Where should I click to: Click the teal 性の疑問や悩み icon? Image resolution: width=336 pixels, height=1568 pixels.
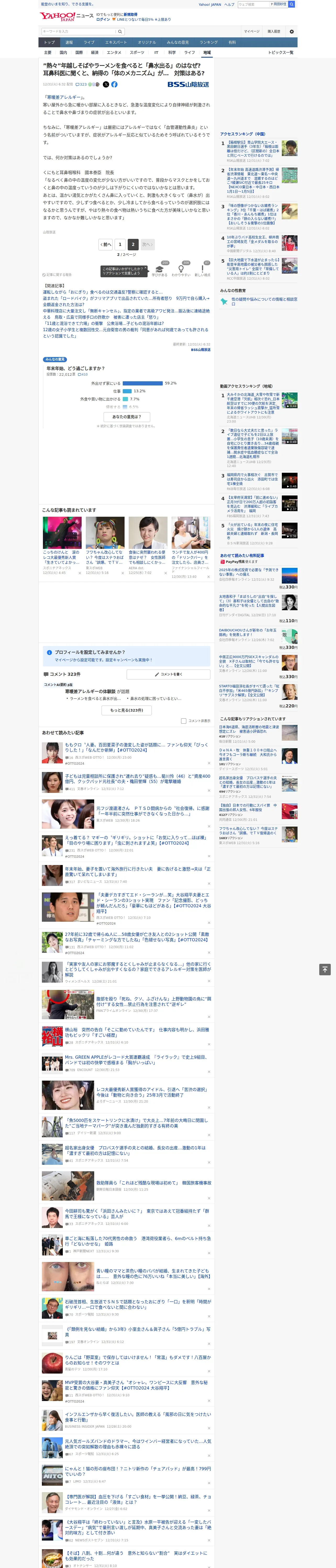pyautogui.click(x=225, y=301)
